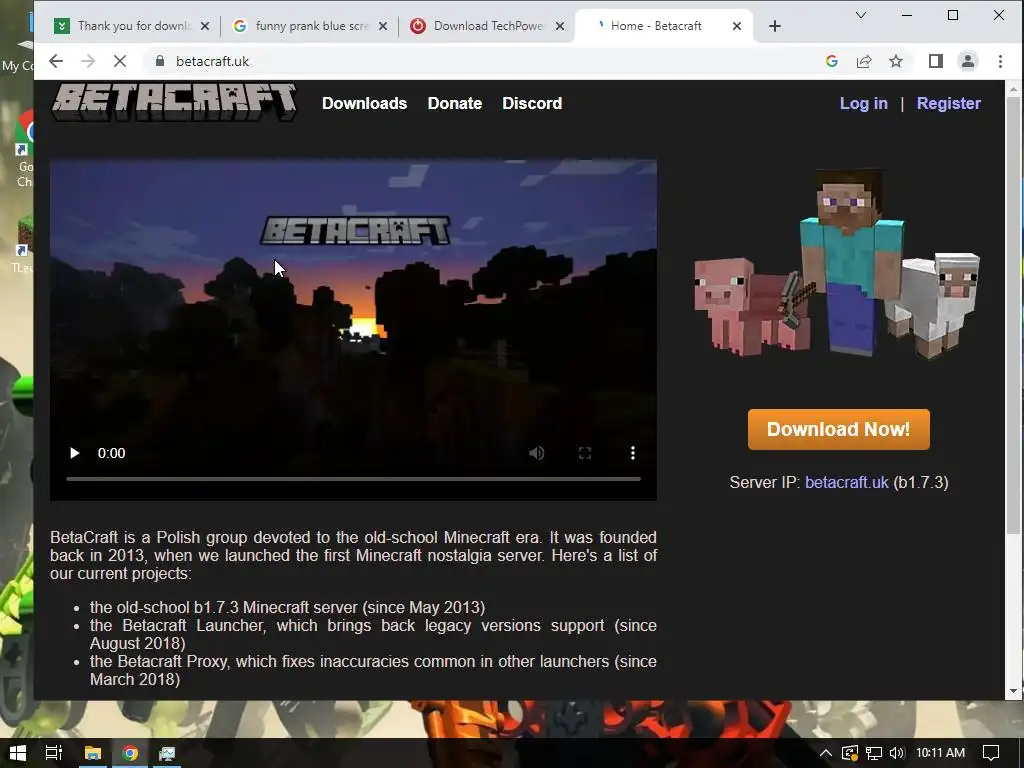
Task: Open the Windows Start menu
Action: [x=18, y=753]
